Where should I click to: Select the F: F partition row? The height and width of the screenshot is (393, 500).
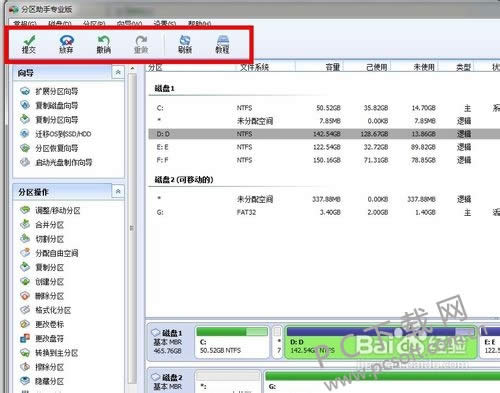coord(324,160)
